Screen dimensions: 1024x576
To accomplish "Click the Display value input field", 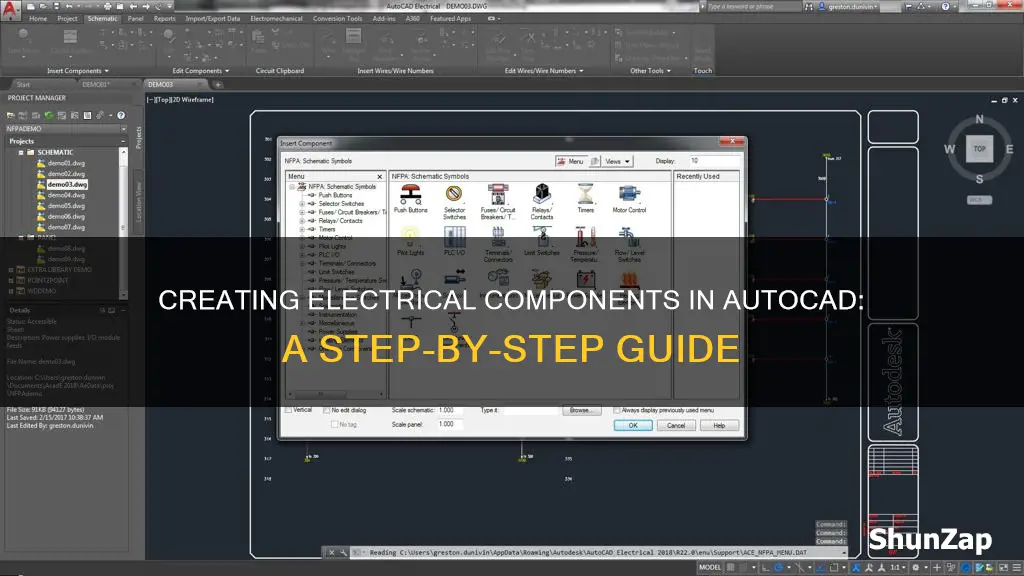I will click(714, 161).
